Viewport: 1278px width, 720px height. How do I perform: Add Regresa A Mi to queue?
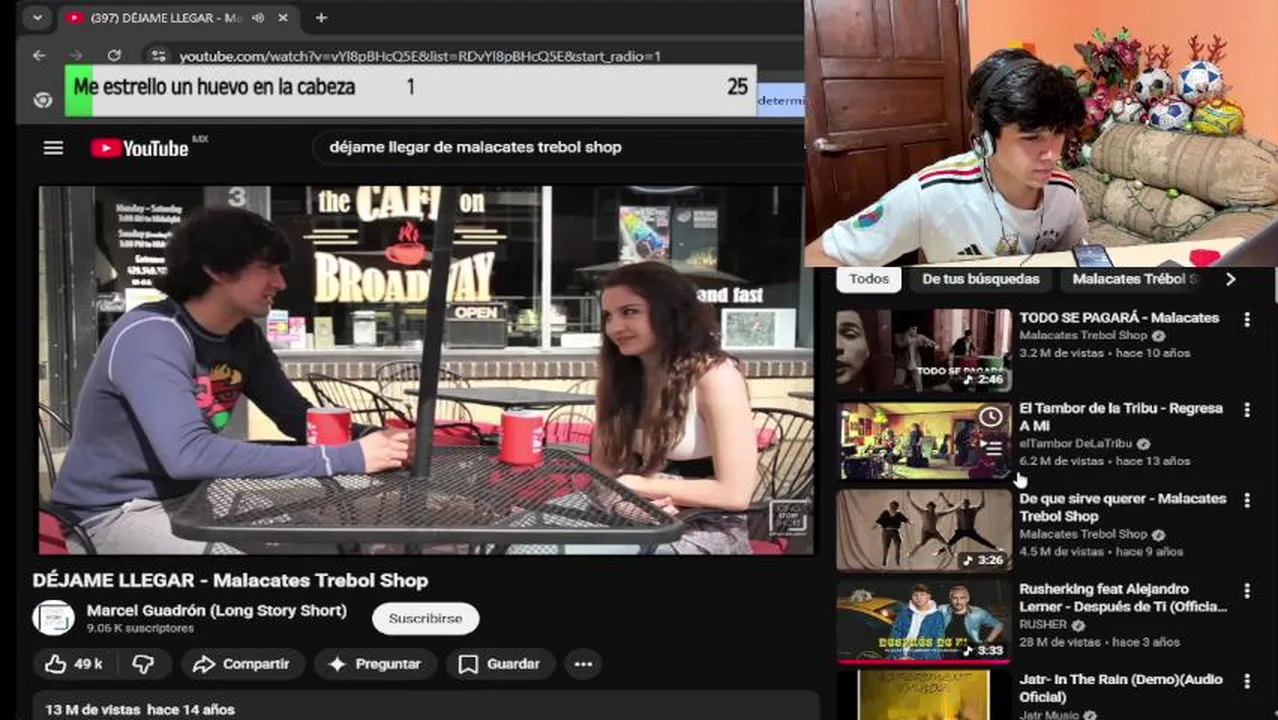pos(991,448)
